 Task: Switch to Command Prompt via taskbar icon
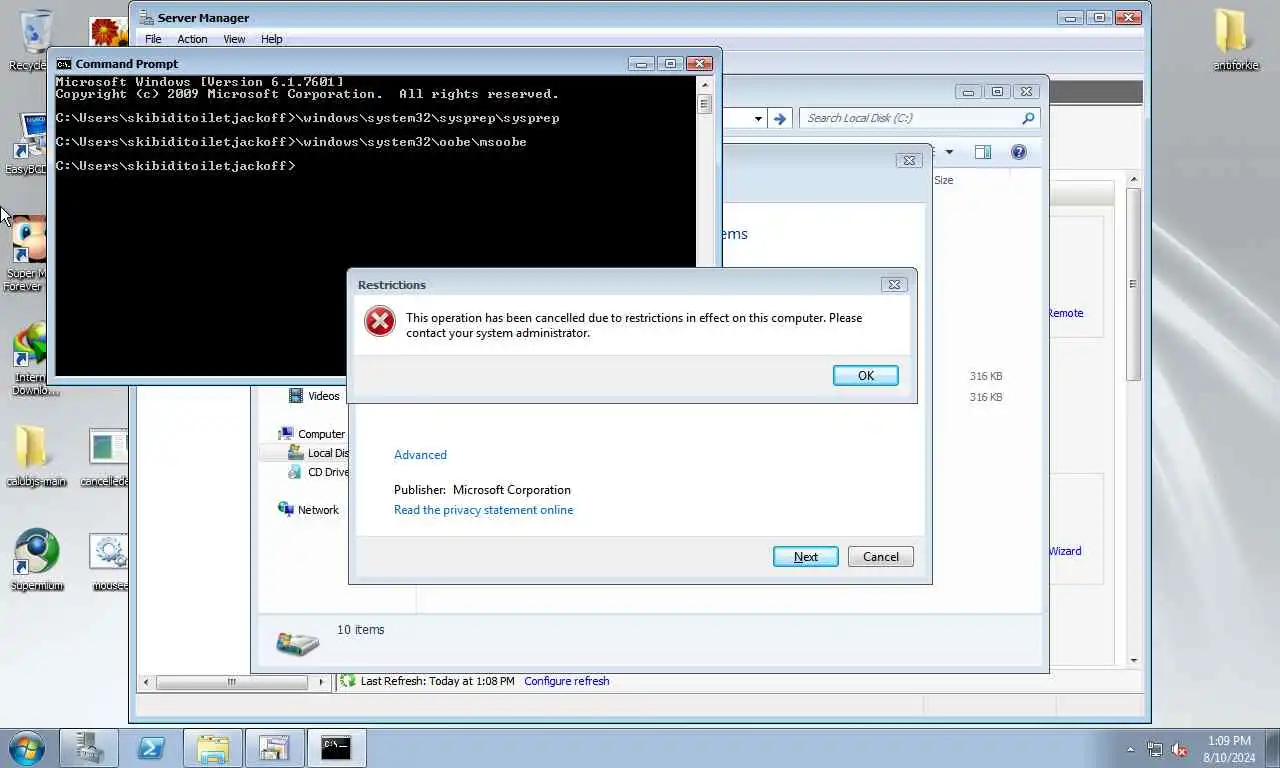point(336,747)
